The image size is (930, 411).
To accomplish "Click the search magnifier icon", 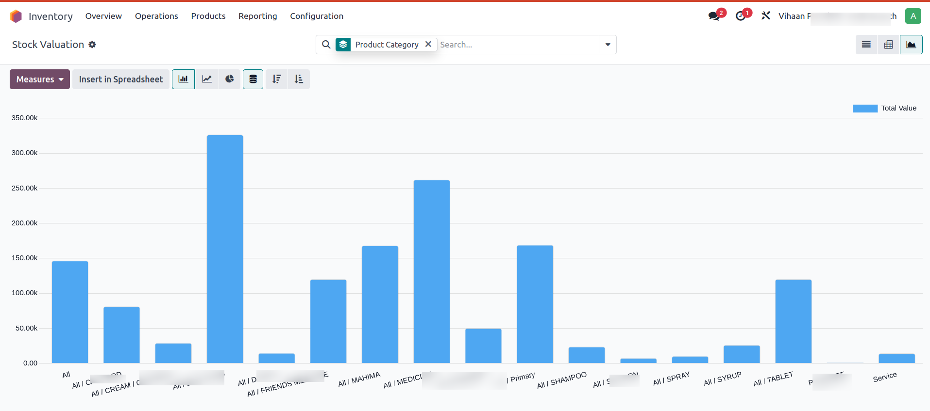I will [x=326, y=44].
